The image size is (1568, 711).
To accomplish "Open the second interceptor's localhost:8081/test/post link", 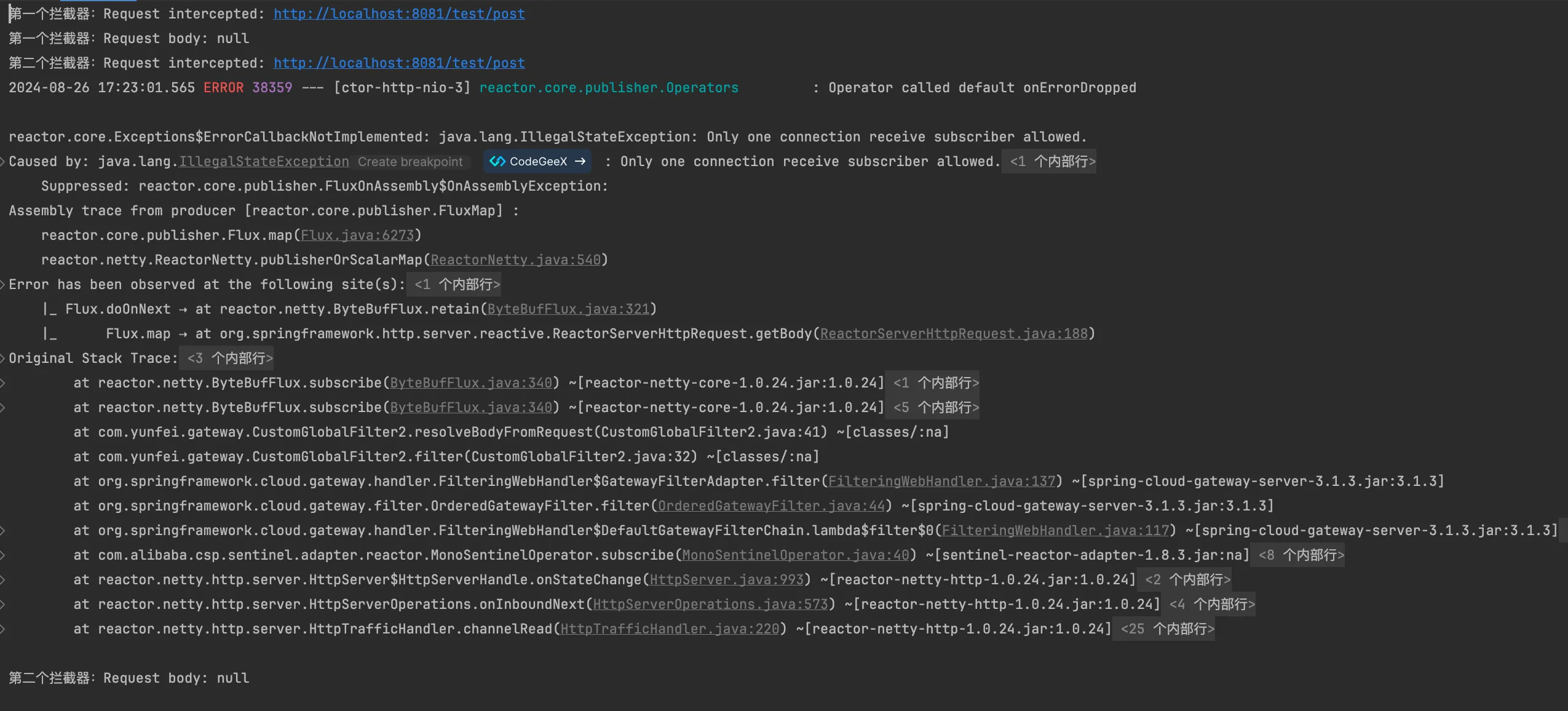I will 399,63.
